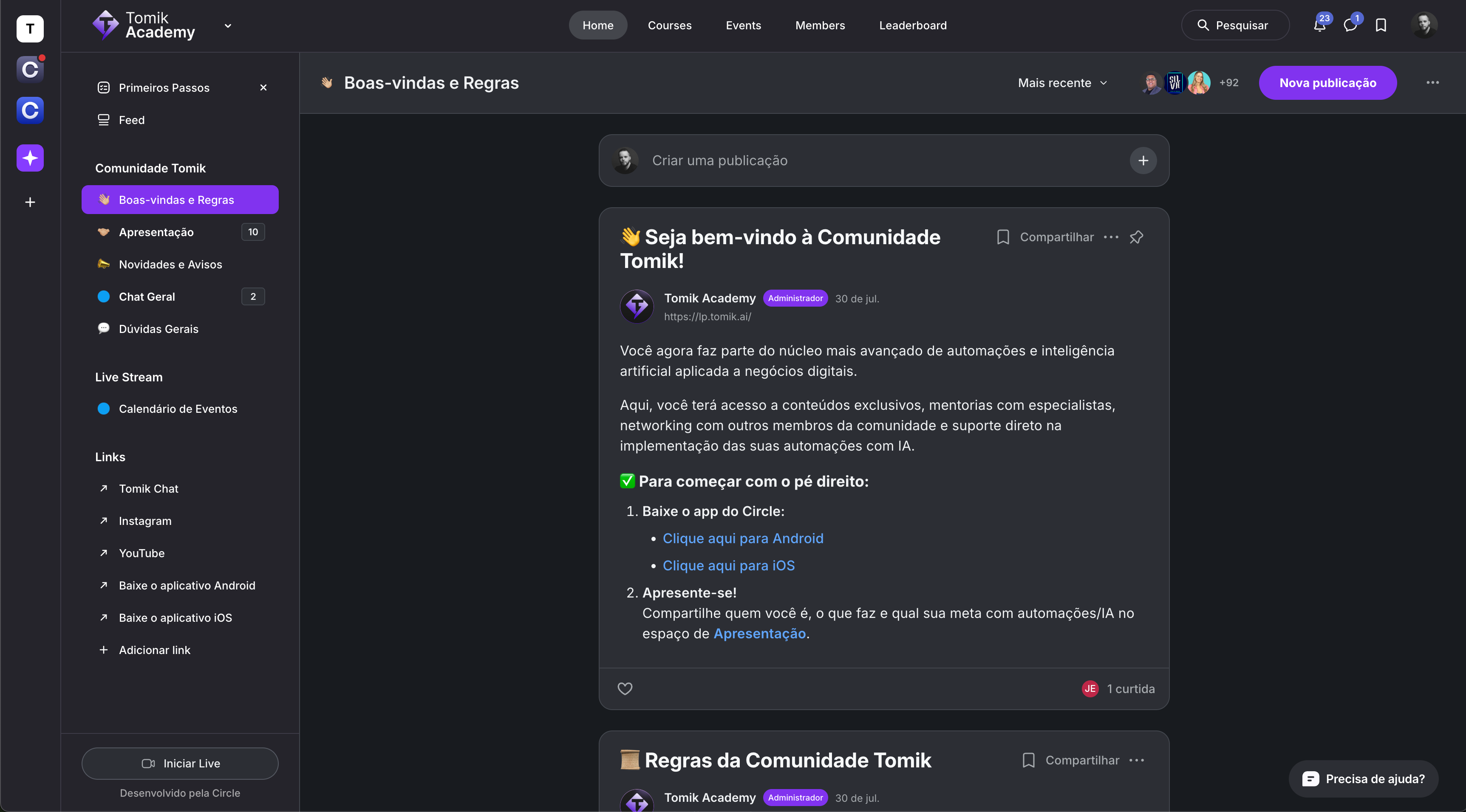Open the Dúvidas Gerais space
Screen dimensions: 1466x812
(180, 329)
